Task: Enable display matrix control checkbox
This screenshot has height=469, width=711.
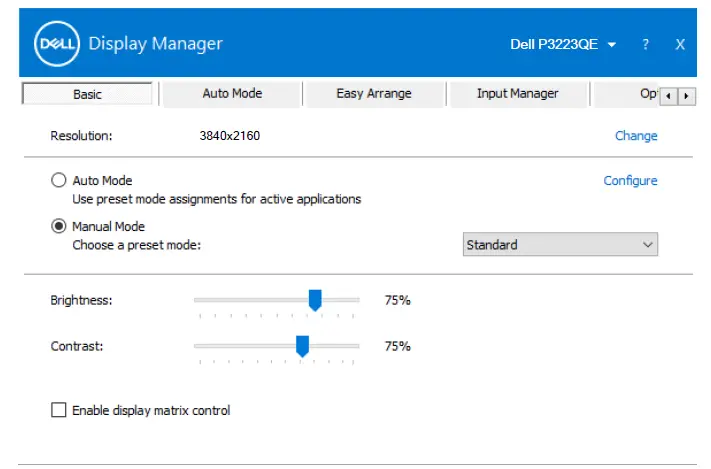Action: tap(58, 410)
